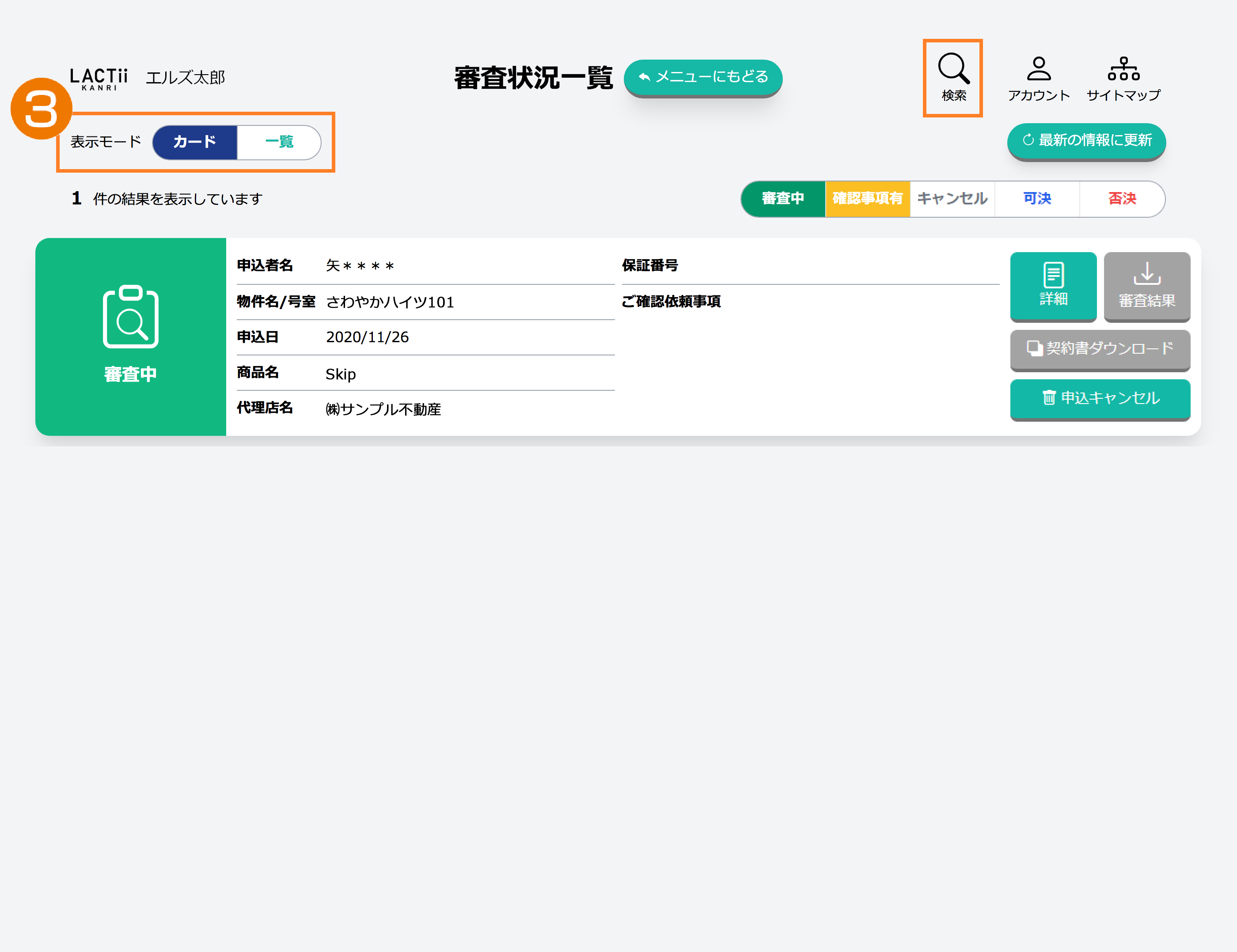1237x952 pixels.
Task: Switch display mode to 一覧
Action: click(279, 141)
